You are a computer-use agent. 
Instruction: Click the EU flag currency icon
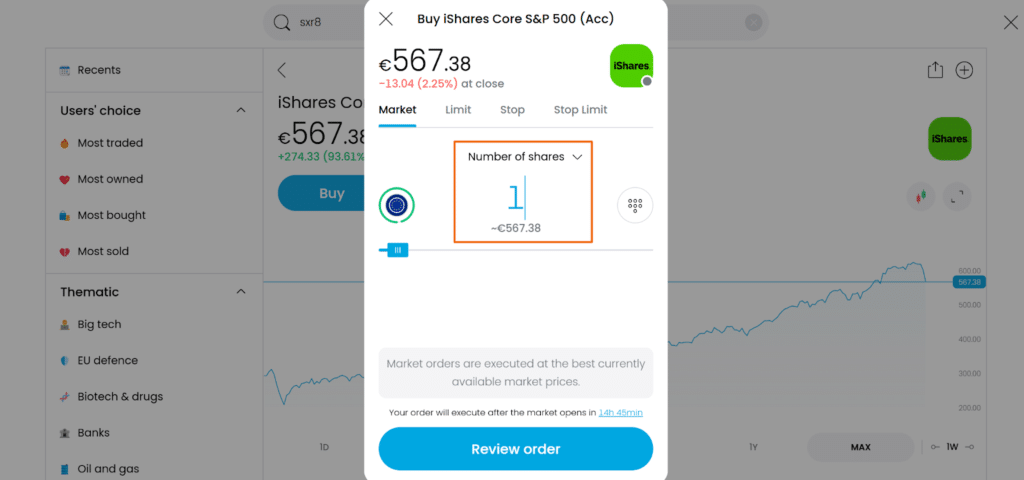tap(397, 205)
